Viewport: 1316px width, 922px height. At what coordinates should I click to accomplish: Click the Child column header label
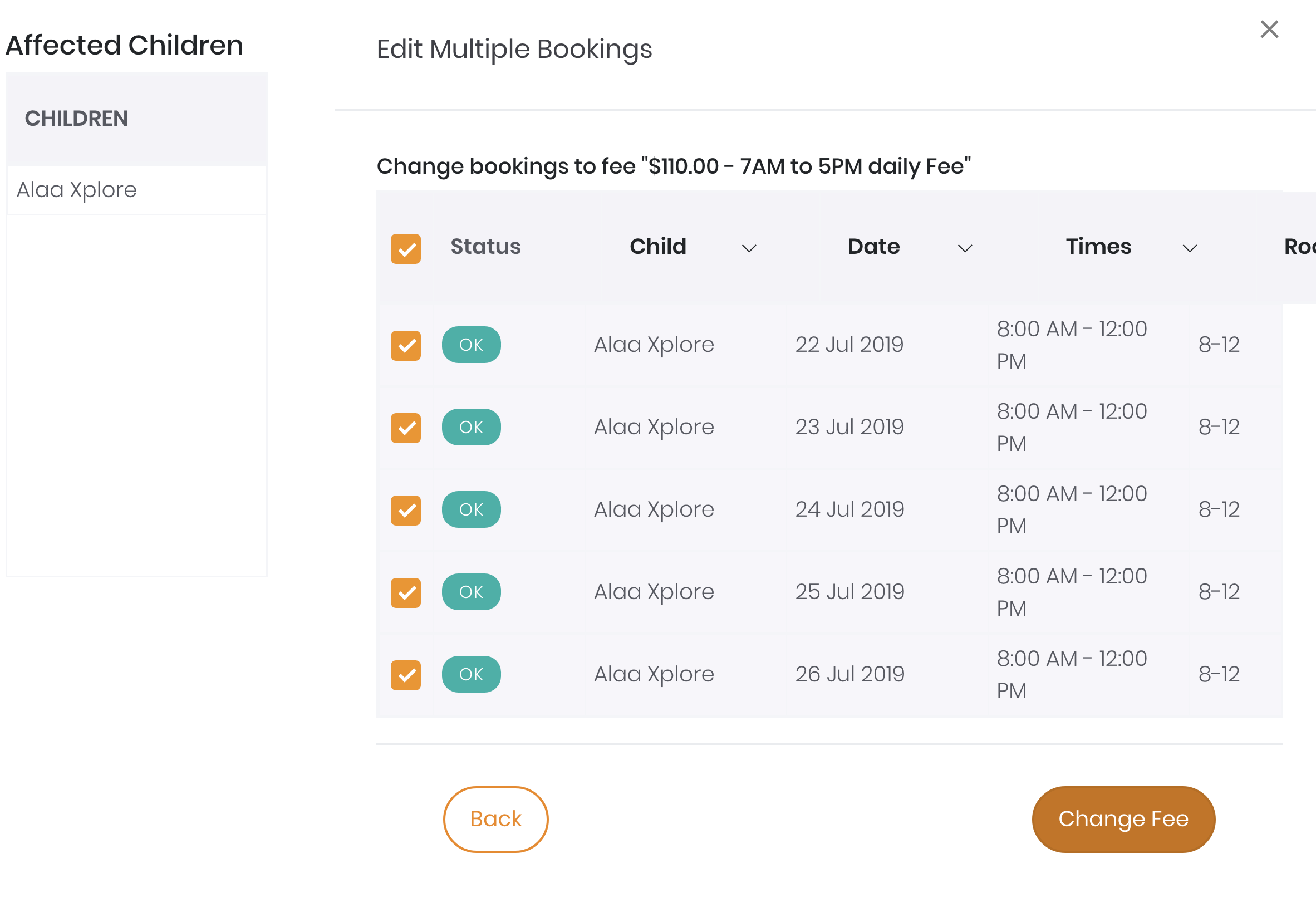pos(658,247)
